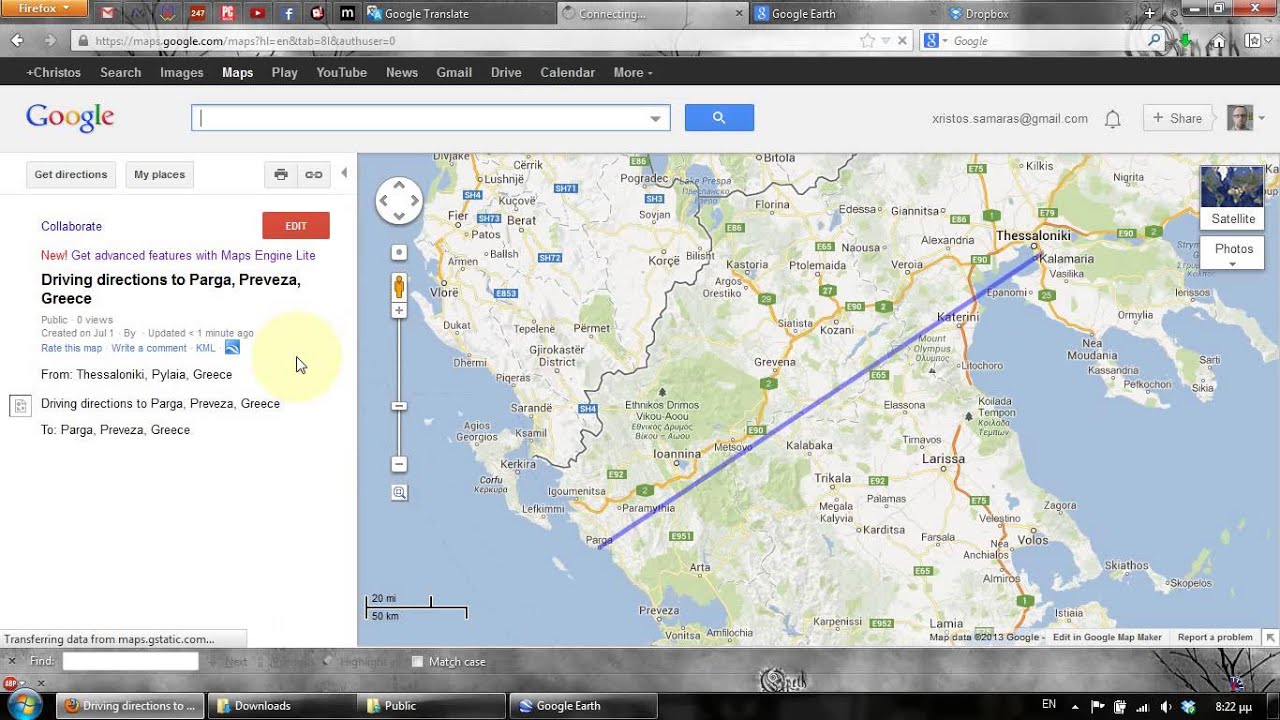Open Firefox main menu dropdown
Image resolution: width=1280 pixels, height=720 pixels.
click(x=45, y=8)
